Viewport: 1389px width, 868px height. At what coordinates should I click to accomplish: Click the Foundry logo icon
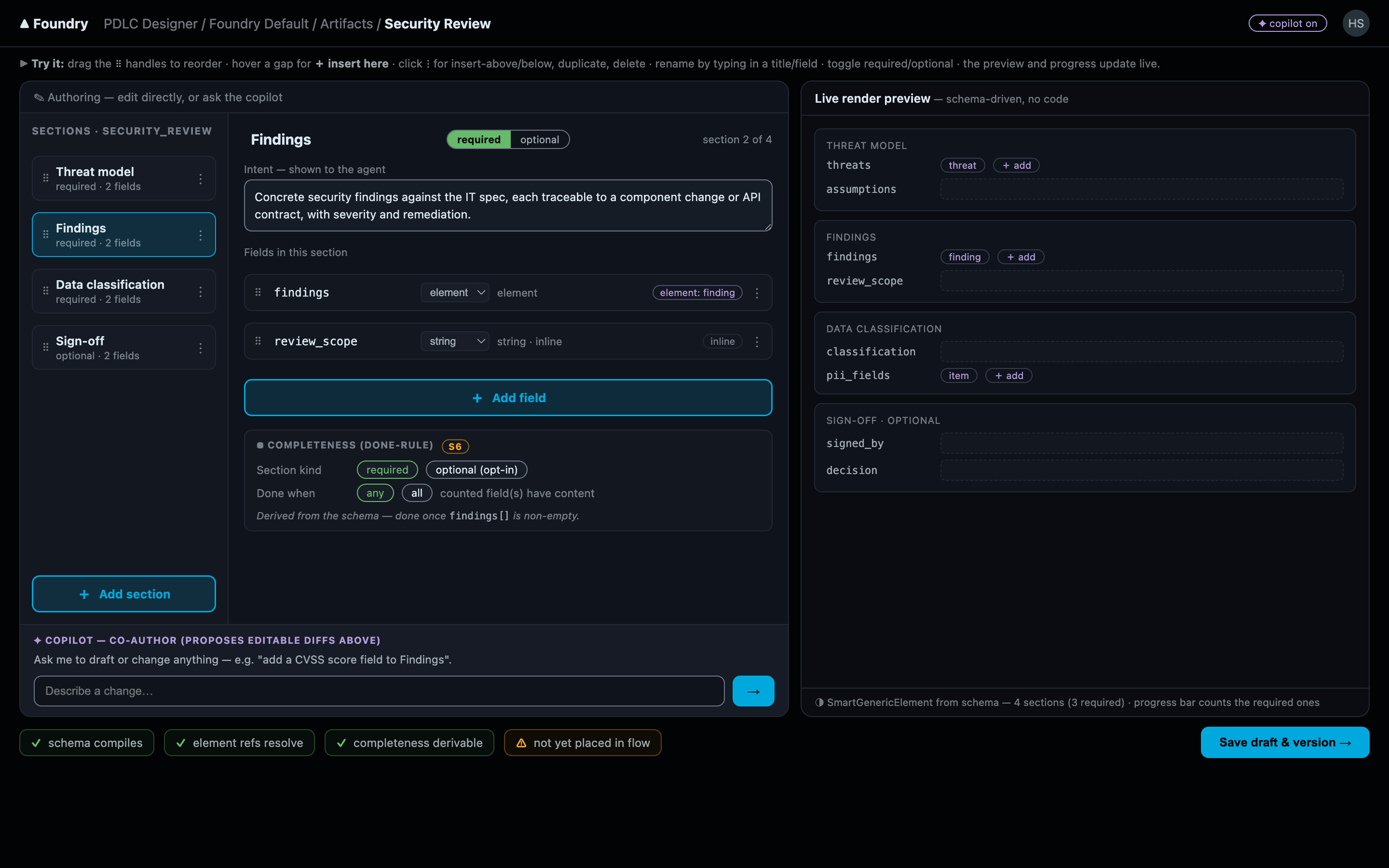(24, 24)
